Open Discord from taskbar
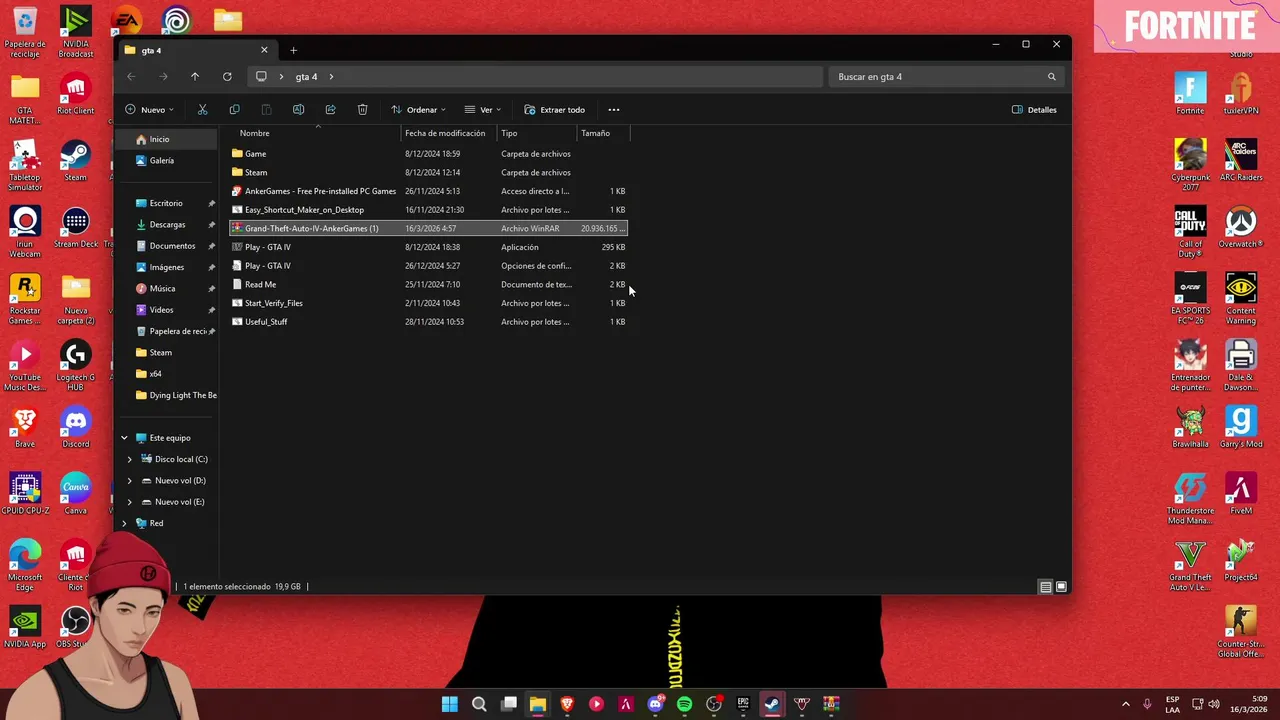 [655, 704]
